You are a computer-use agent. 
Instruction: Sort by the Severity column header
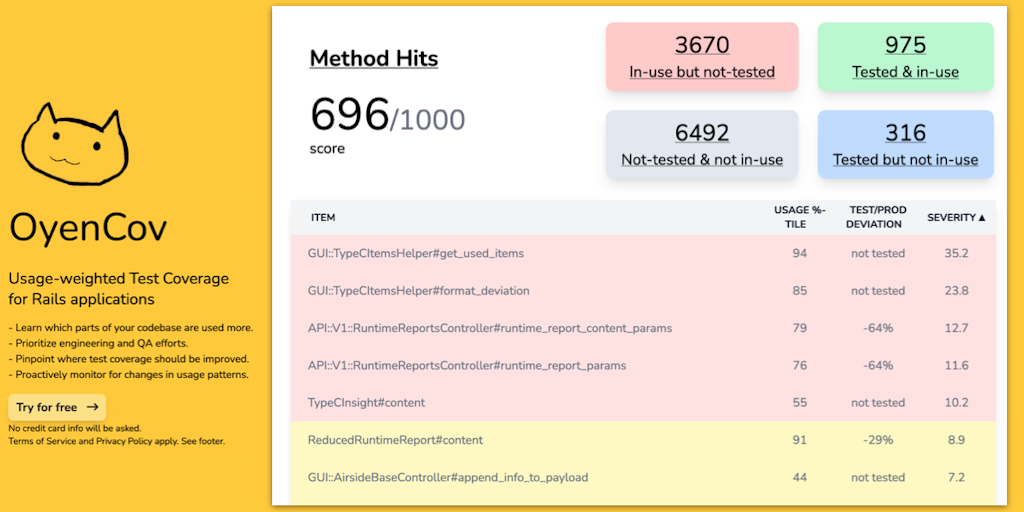pos(956,217)
